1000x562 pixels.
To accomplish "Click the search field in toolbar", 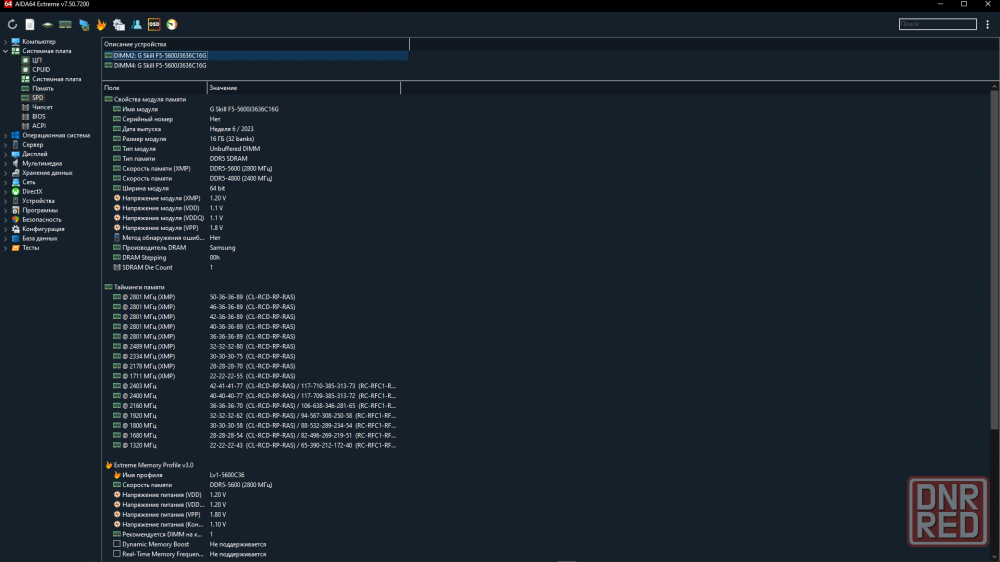I will tap(938, 24).
